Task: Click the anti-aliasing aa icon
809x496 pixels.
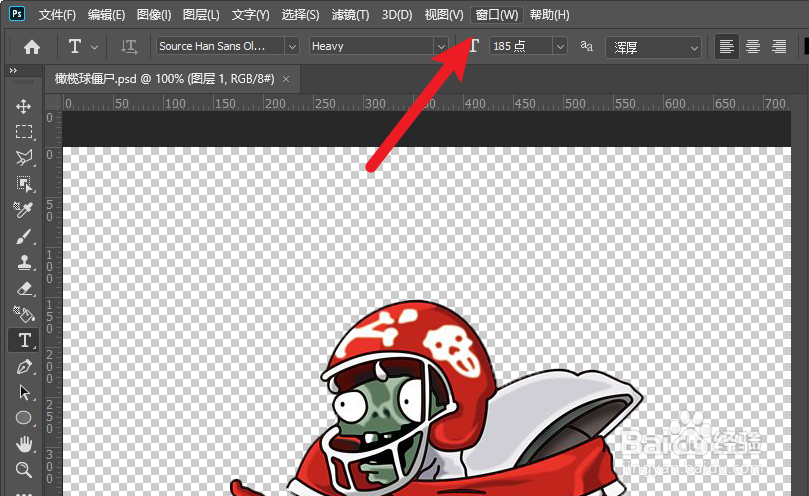Action: (586, 46)
